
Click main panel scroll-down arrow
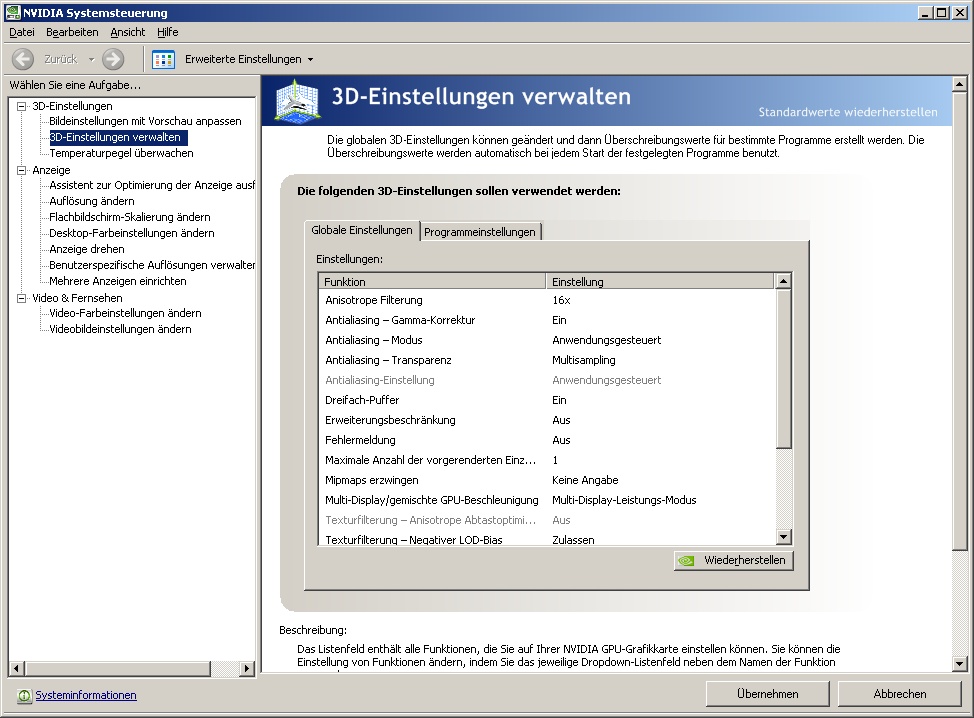959,663
